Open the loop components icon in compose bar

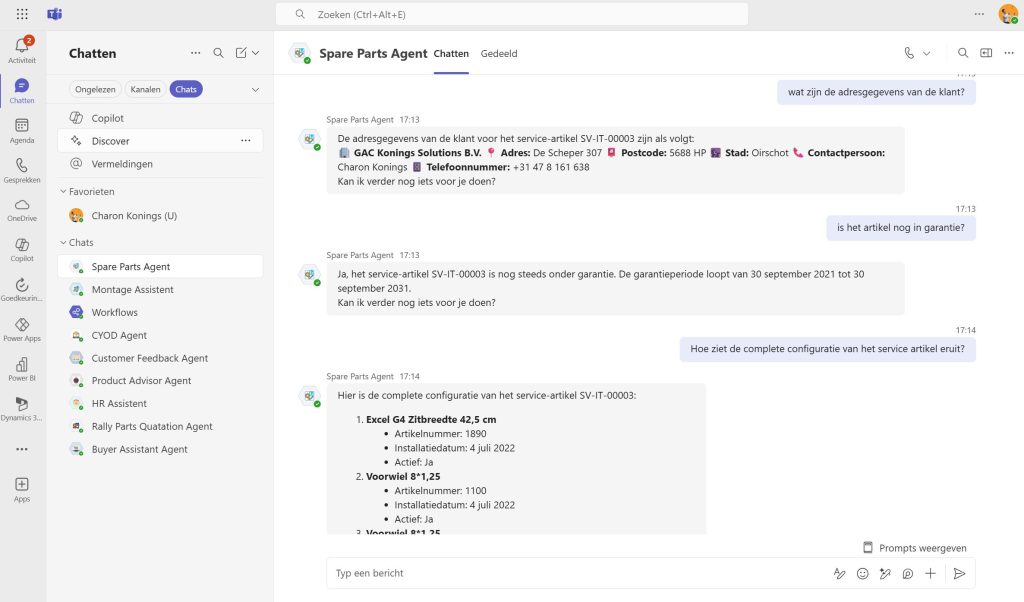[908, 573]
